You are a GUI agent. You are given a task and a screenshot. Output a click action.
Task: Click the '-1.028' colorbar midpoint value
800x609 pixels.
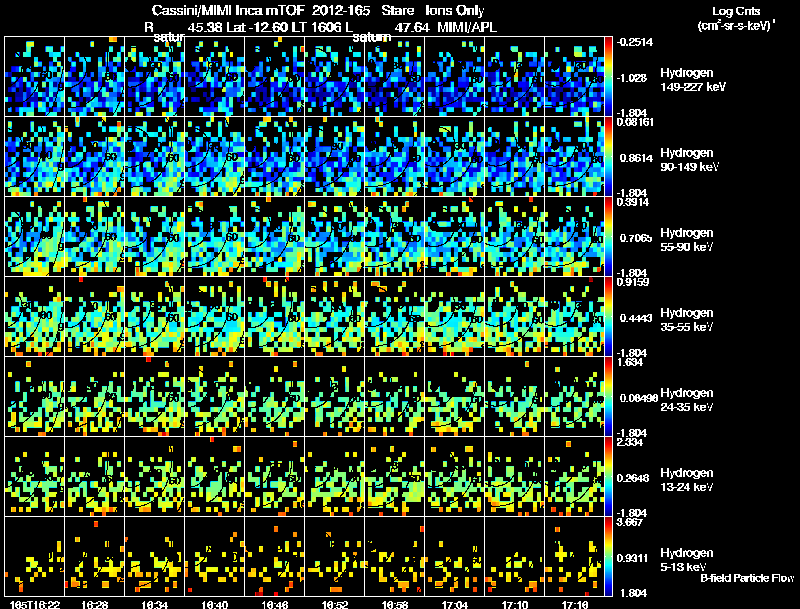click(x=632, y=78)
